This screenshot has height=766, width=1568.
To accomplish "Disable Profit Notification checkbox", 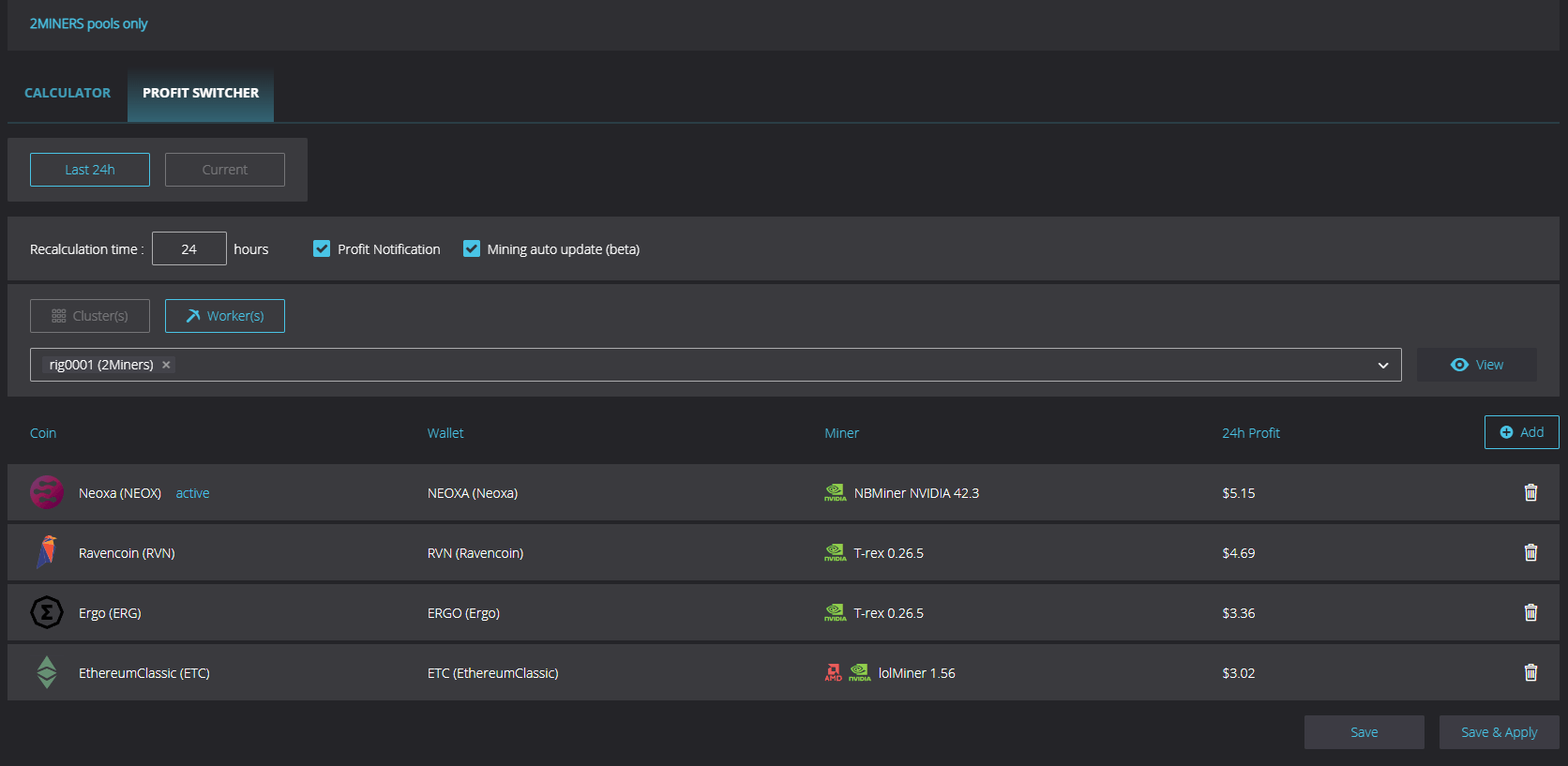I will pyautogui.click(x=322, y=248).
